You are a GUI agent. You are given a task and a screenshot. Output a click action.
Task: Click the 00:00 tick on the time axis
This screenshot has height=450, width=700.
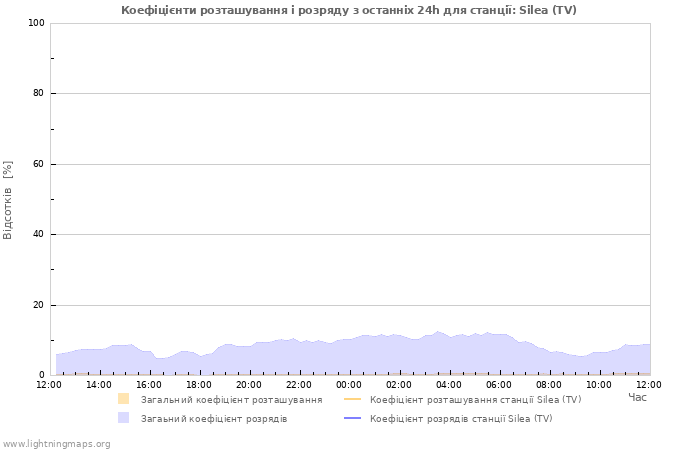coord(349,384)
